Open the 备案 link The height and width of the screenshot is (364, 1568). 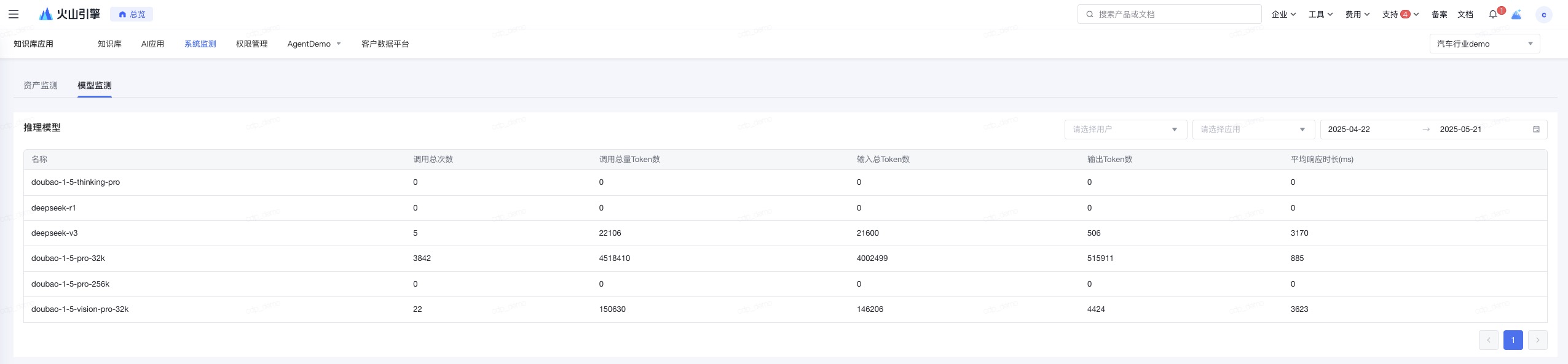coord(1439,14)
